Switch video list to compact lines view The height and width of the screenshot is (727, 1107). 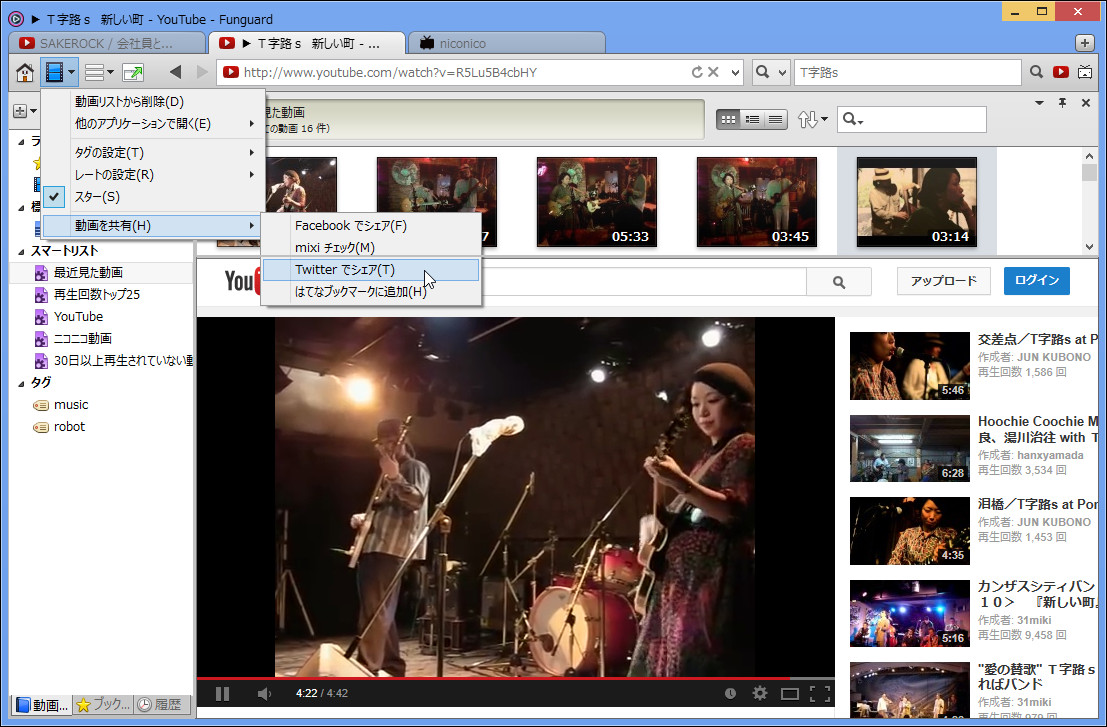pos(775,119)
